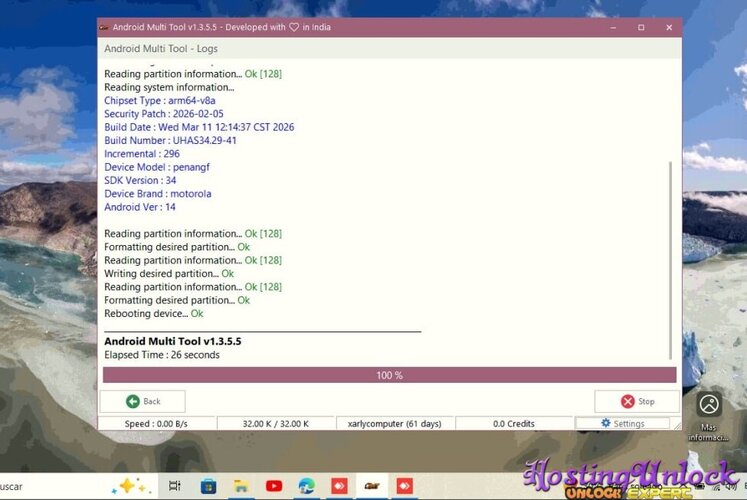Stop the running operation
Image resolution: width=747 pixels, height=500 pixels.
pos(637,401)
